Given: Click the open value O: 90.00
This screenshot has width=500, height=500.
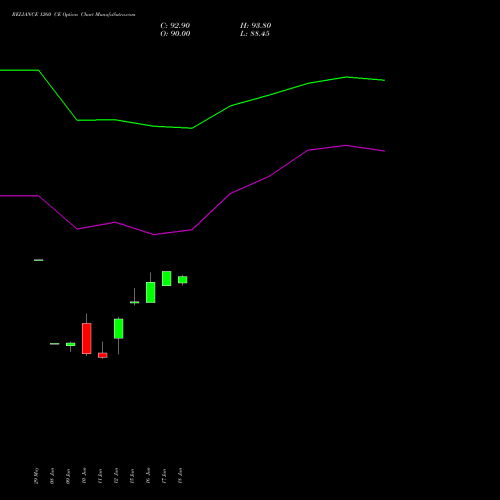Looking at the screenshot, I should [x=175, y=34].
